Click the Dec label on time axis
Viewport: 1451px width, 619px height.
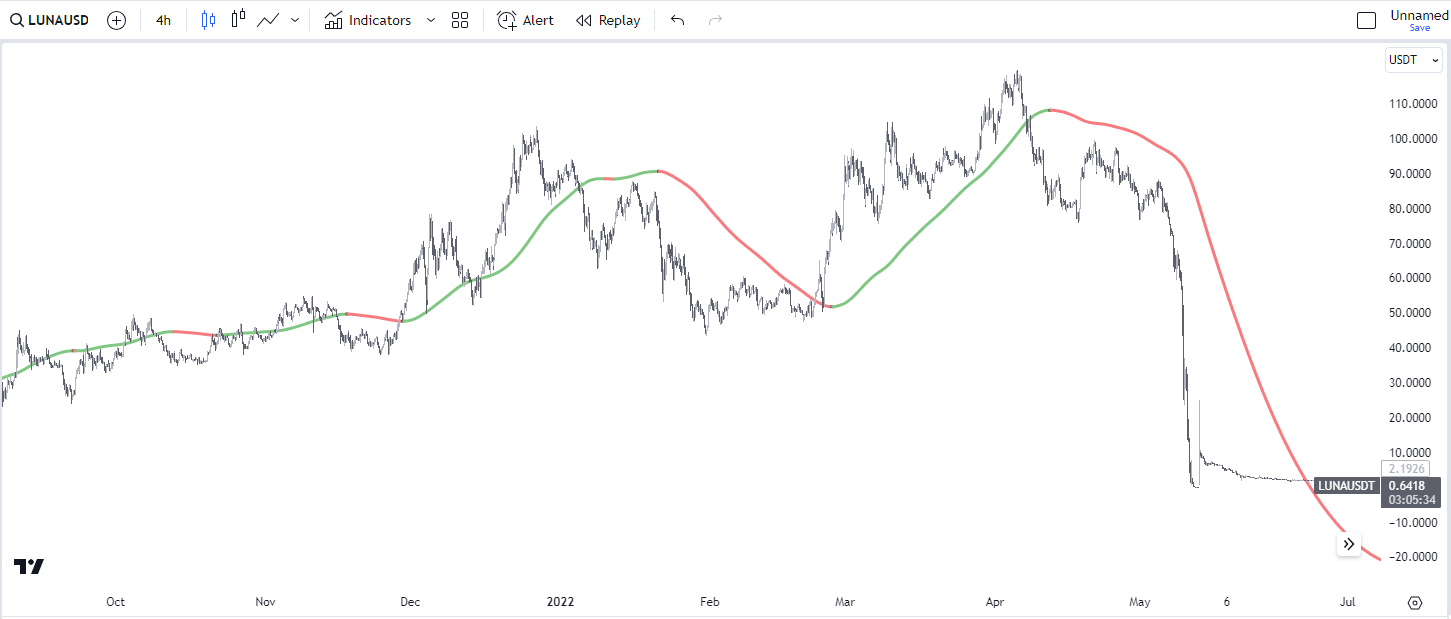tap(410, 602)
